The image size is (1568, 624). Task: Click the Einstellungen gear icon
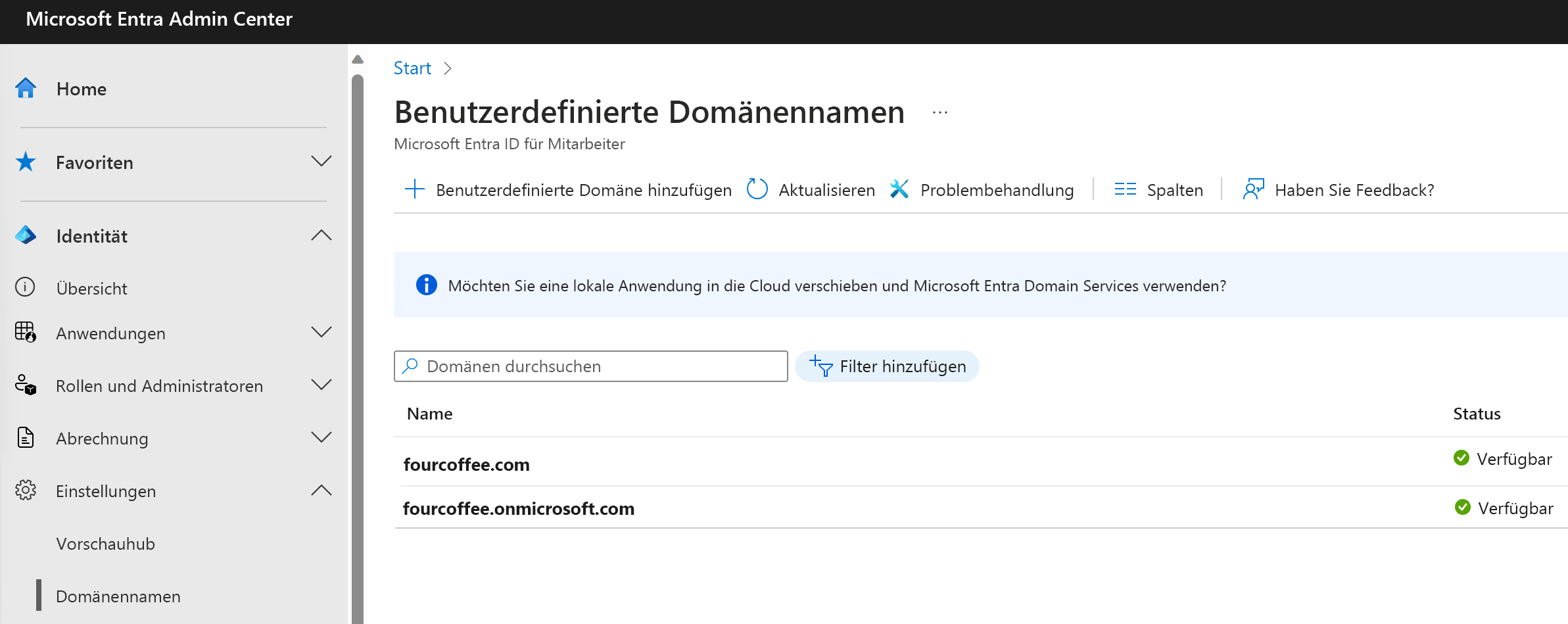click(26, 491)
